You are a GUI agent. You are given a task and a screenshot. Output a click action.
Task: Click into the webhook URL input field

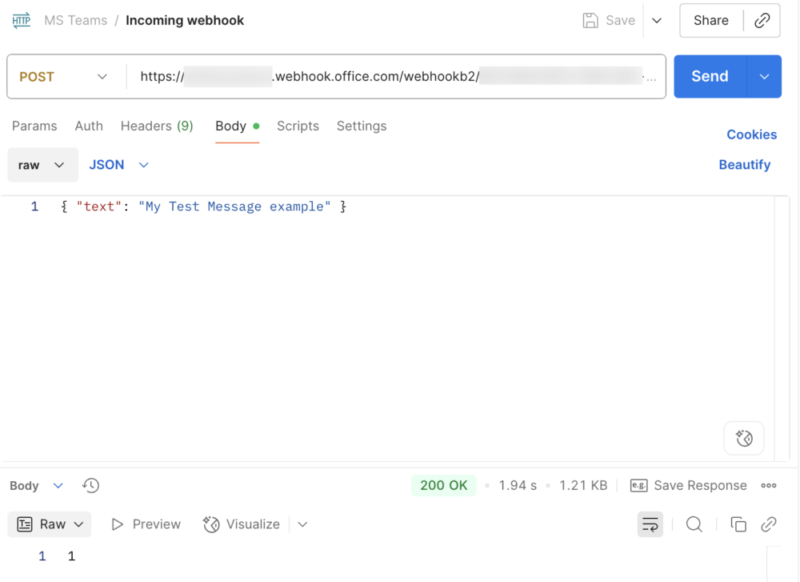point(396,77)
